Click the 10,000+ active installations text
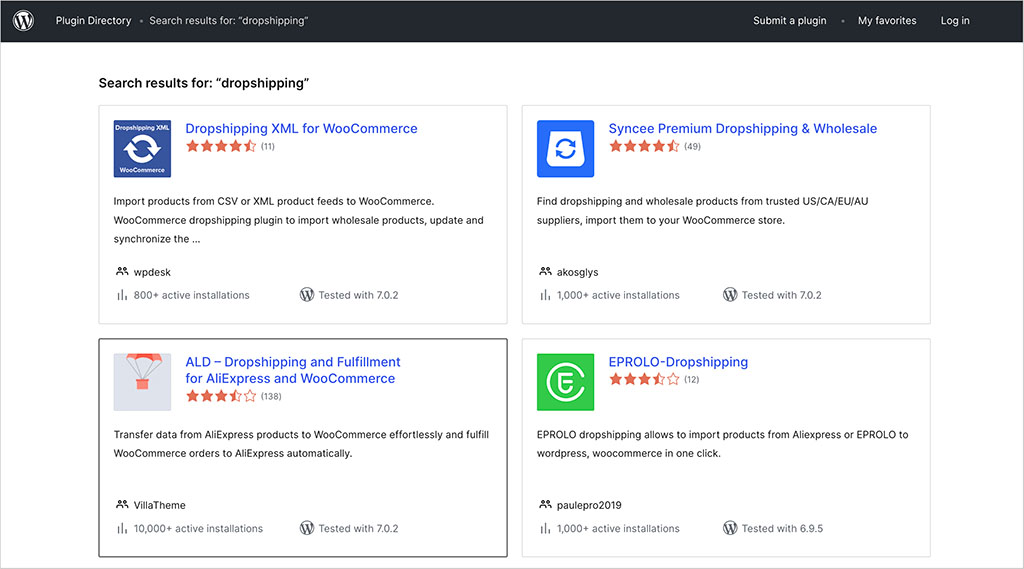1024x569 pixels. coord(199,528)
